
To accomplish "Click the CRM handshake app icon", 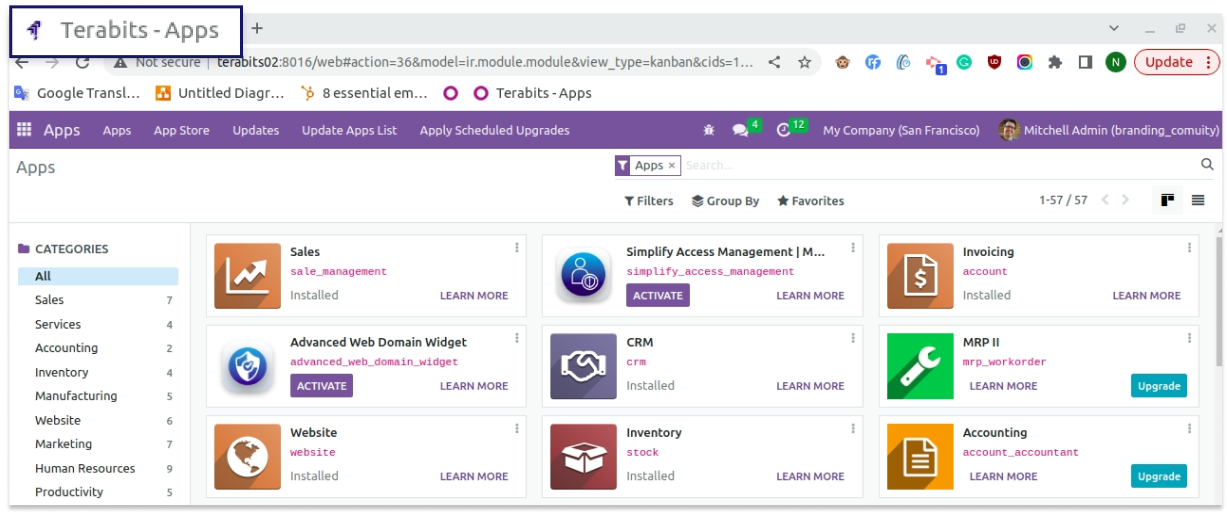I will (x=583, y=366).
